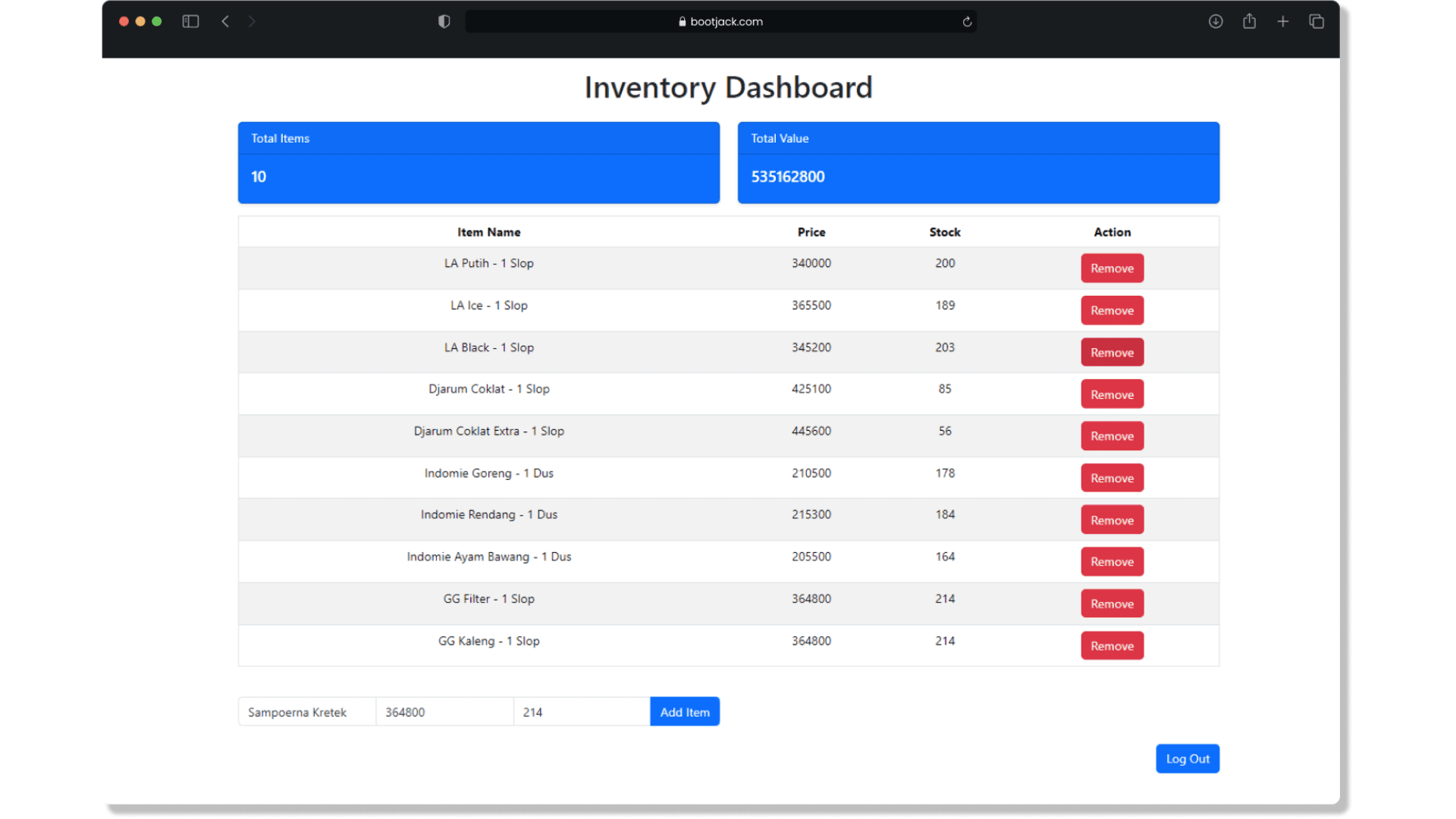
Task: Reload the page with the refresh icon
Action: pos(967,21)
